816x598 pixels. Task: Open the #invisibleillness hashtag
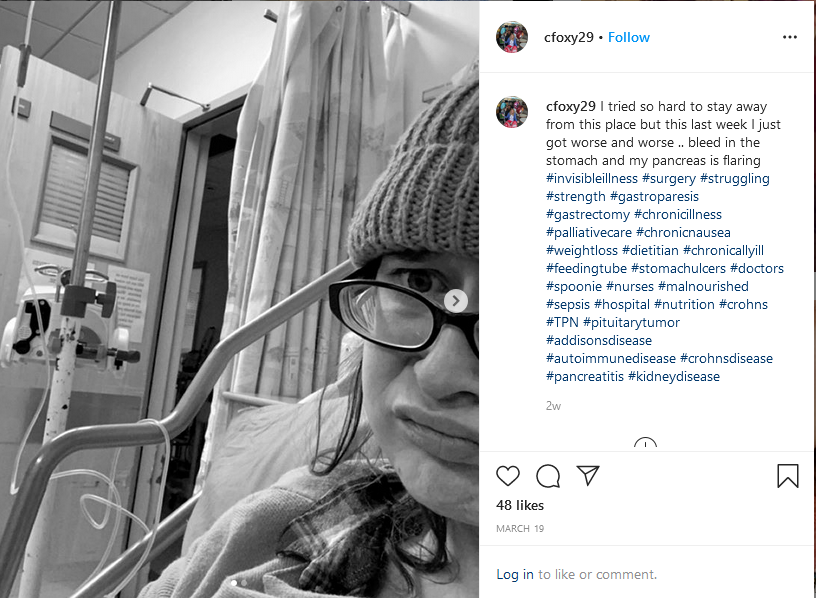[x=592, y=179]
